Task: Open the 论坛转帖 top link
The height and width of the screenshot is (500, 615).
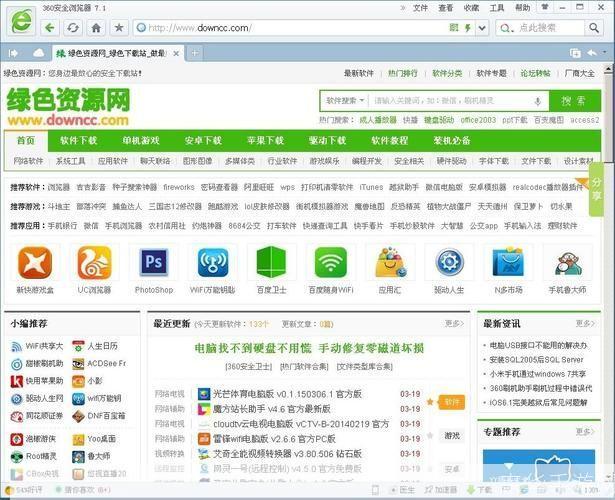Action: [x=535, y=73]
